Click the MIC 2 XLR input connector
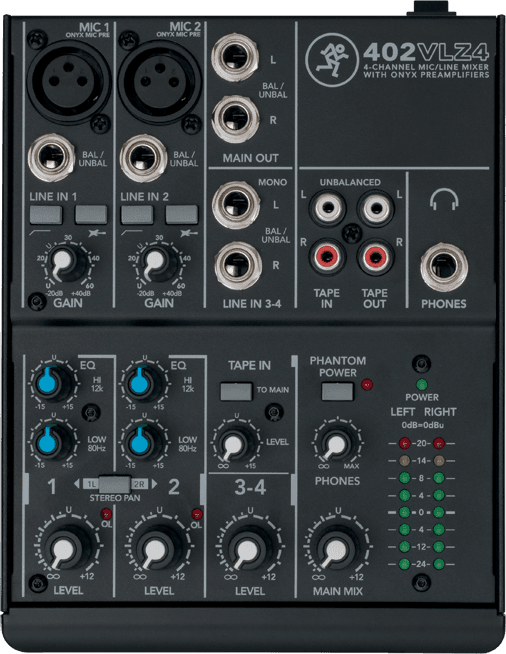This screenshot has height=654, width=506. [x=160, y=80]
